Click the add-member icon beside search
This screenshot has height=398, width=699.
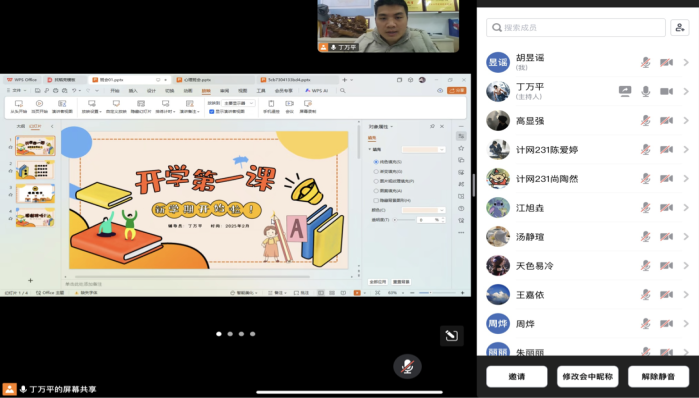679,28
